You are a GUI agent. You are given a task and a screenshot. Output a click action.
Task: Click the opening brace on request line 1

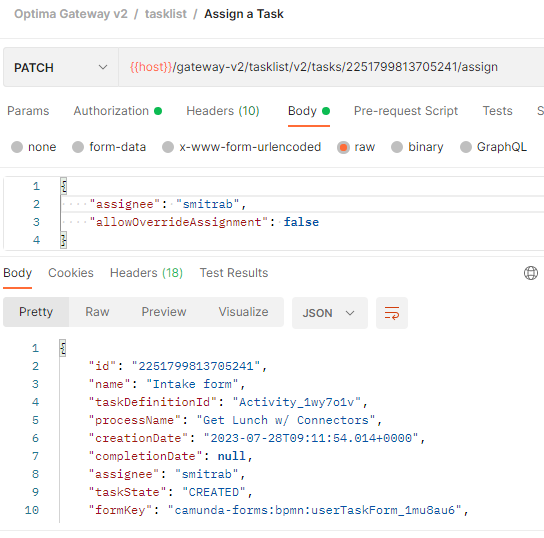63,186
